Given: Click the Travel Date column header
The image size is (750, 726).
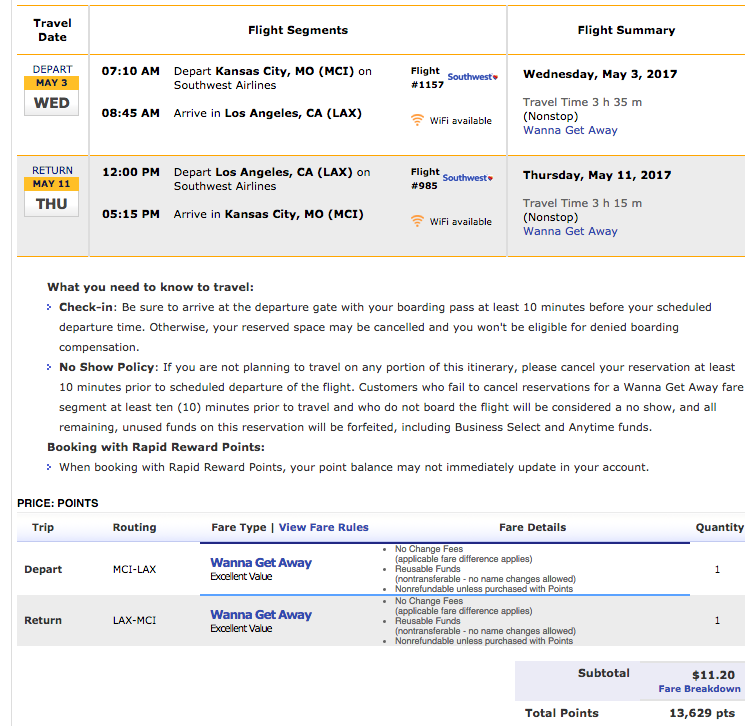Looking at the screenshot, I should point(53,30).
